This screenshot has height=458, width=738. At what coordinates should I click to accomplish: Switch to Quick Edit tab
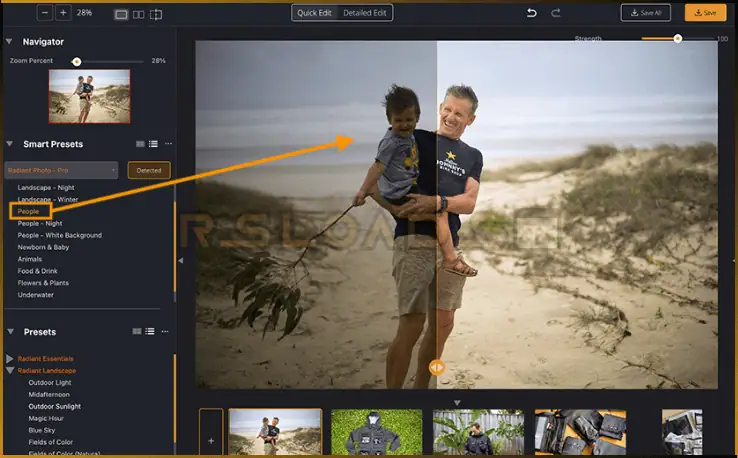[314, 13]
